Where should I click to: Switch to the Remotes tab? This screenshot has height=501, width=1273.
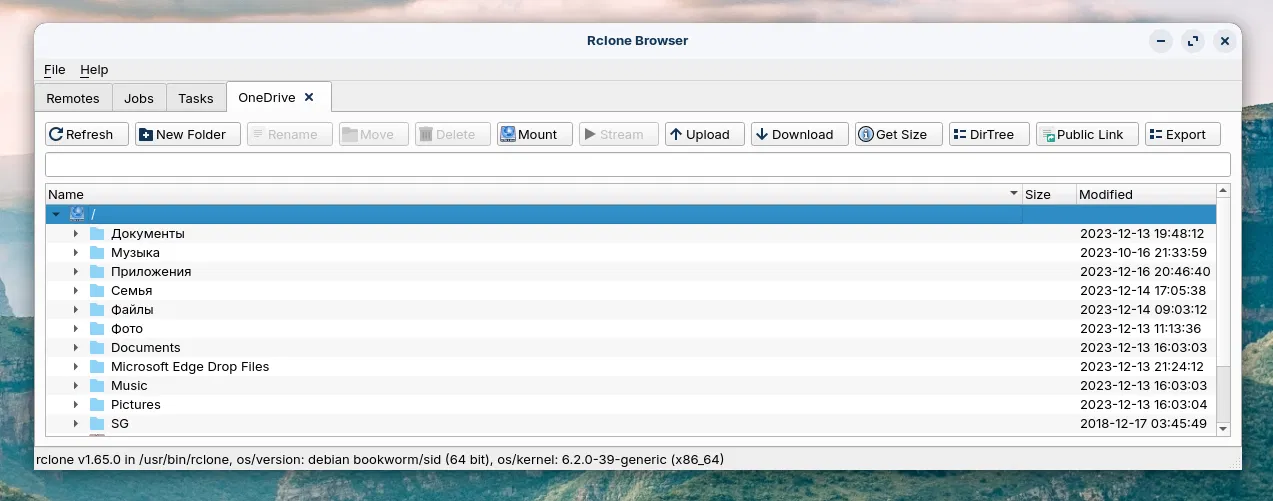73,98
